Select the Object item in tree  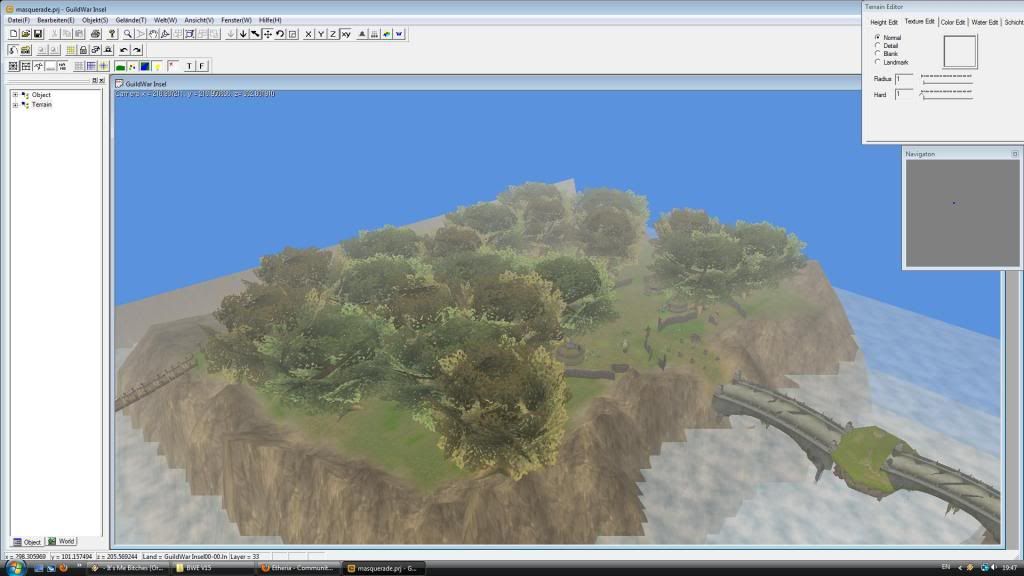tap(41, 95)
